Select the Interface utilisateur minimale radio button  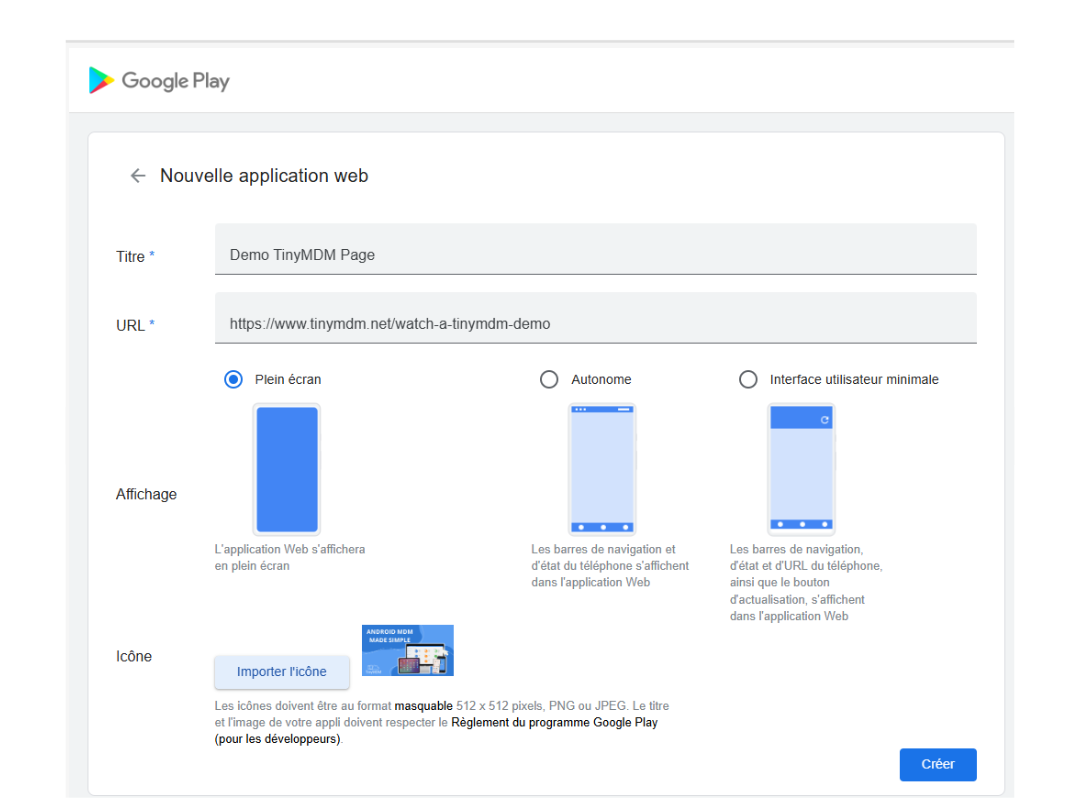coord(748,380)
